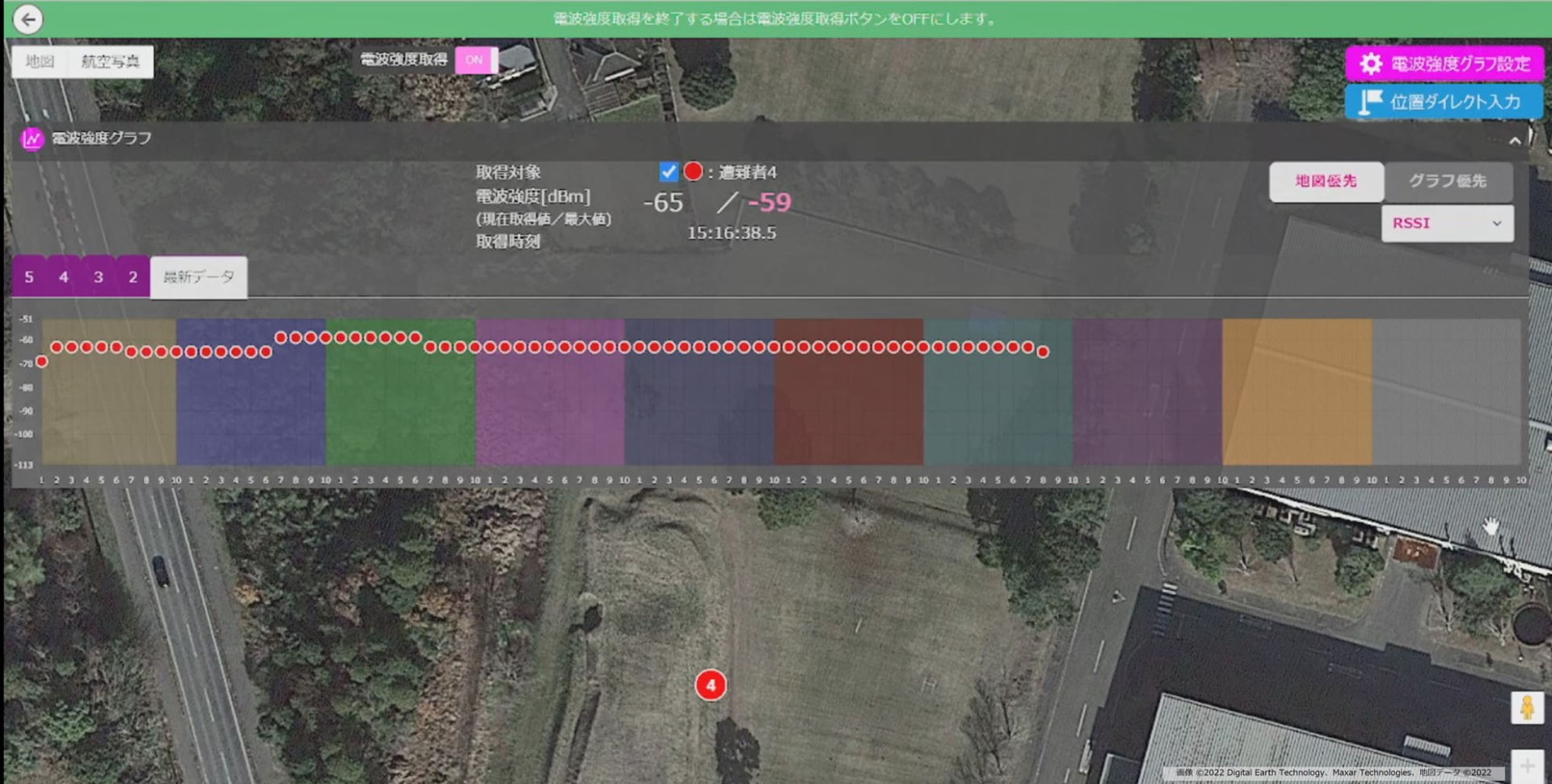The width and height of the screenshot is (1552, 784).
Task: Open 位置ダイレクト入力 panel
Action: 1444,102
